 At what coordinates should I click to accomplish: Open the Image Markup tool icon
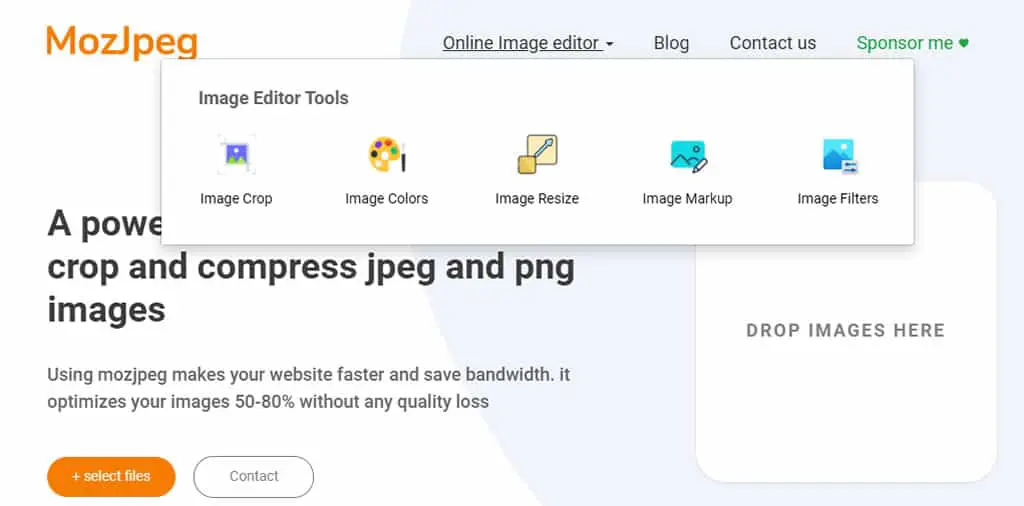pos(688,156)
